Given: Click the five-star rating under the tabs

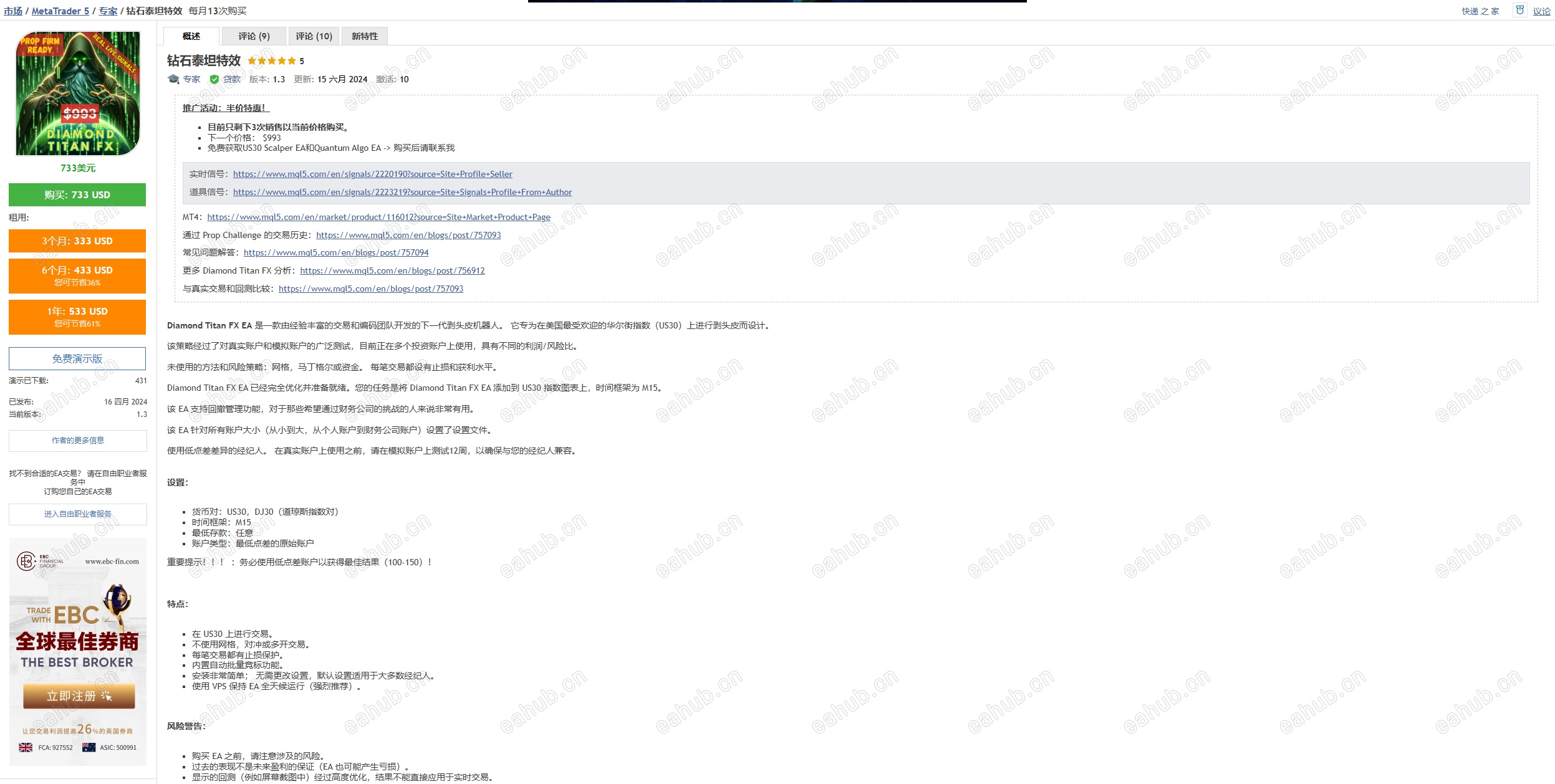Looking at the screenshot, I should pyautogui.click(x=271, y=61).
